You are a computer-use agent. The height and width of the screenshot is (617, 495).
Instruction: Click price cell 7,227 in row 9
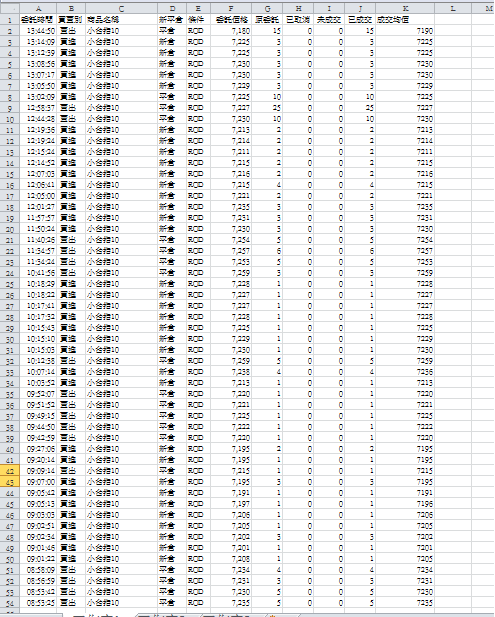pyautogui.click(x=231, y=108)
